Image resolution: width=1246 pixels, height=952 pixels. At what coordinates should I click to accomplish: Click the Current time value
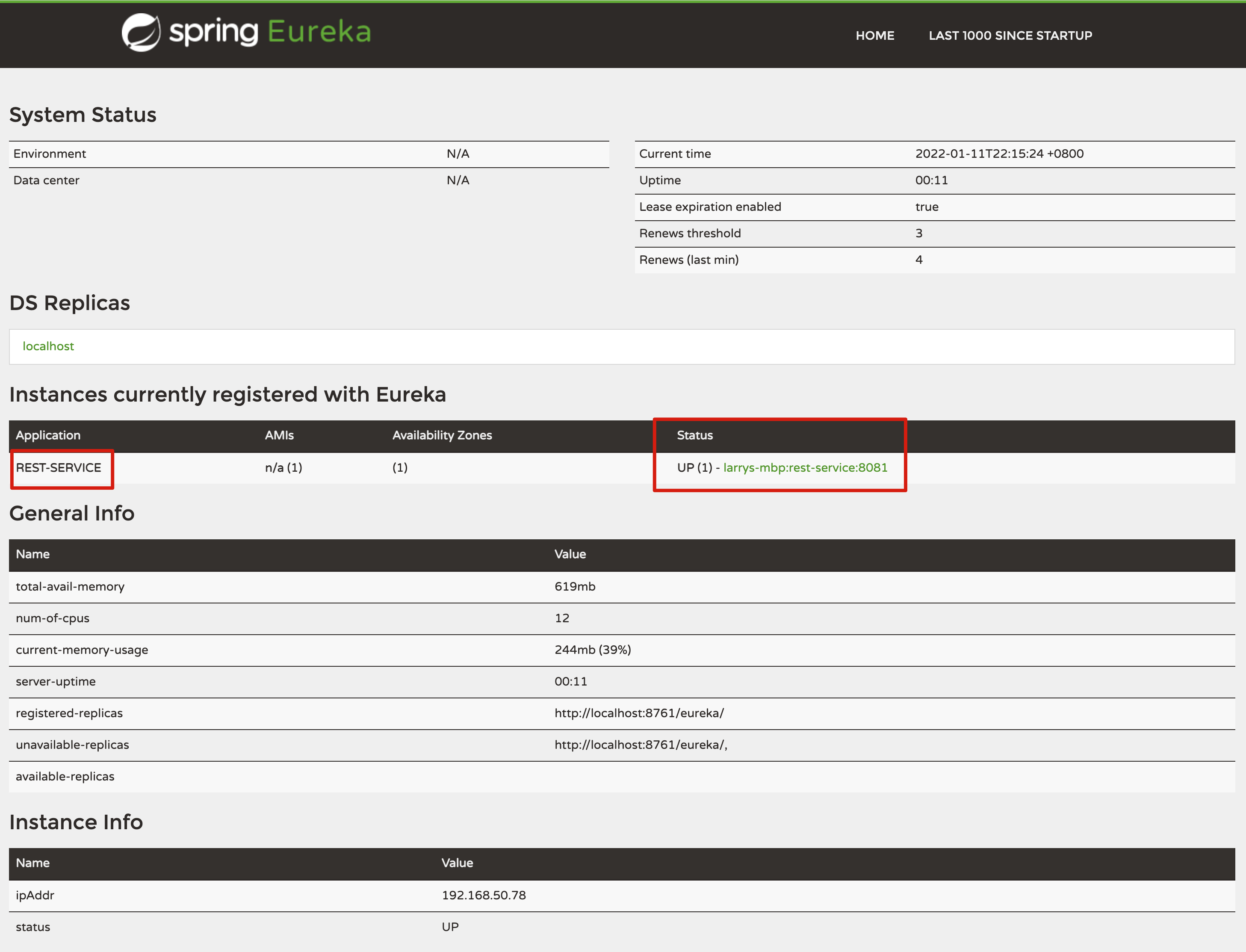pos(999,154)
